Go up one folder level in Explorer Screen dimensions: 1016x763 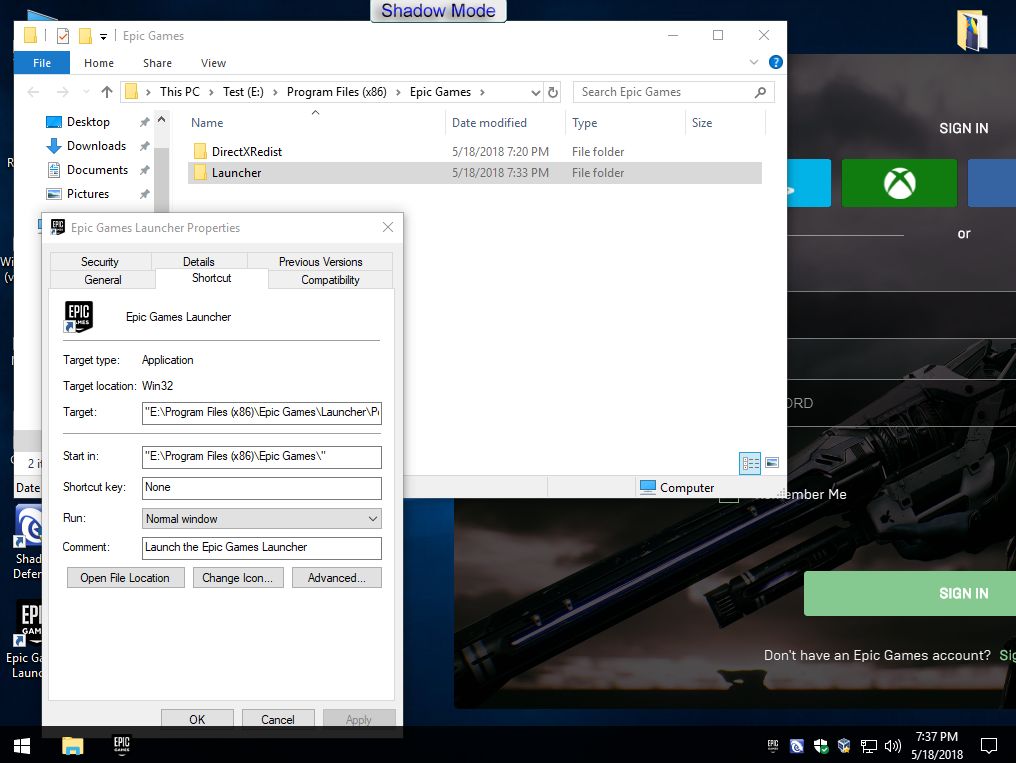[107, 92]
